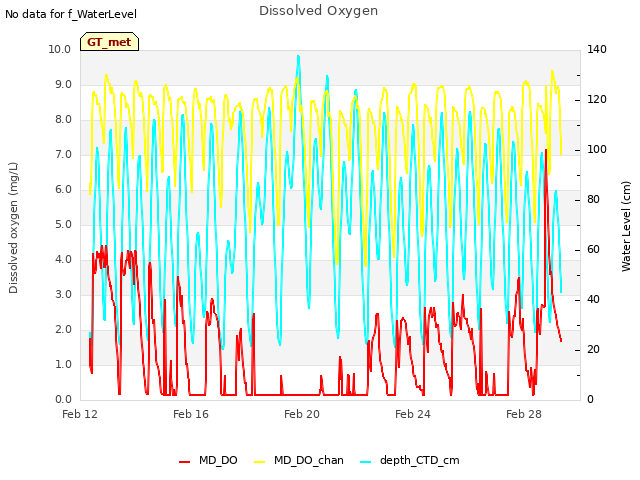Click the 140 right axis value

coord(597,49)
